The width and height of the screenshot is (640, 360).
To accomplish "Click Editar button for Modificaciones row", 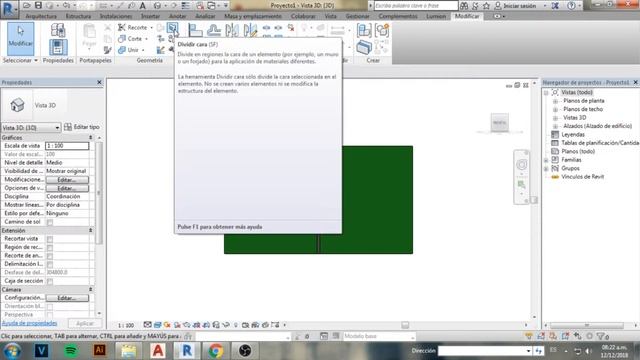I will coord(67,180).
